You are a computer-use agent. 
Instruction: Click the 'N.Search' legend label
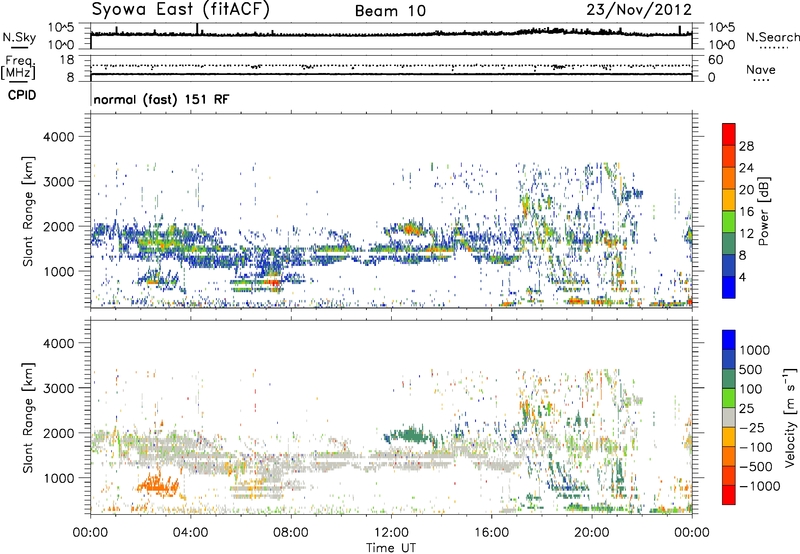click(772, 37)
